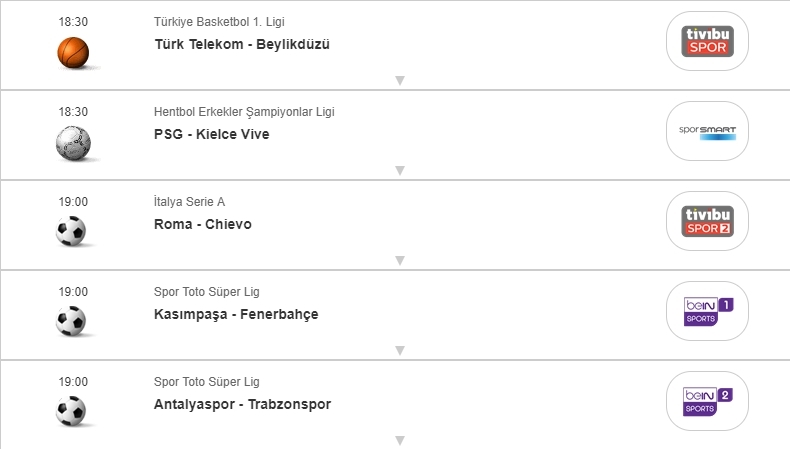Expand details under PSG - Kielce Vive
This screenshot has width=790, height=449.
[399, 170]
